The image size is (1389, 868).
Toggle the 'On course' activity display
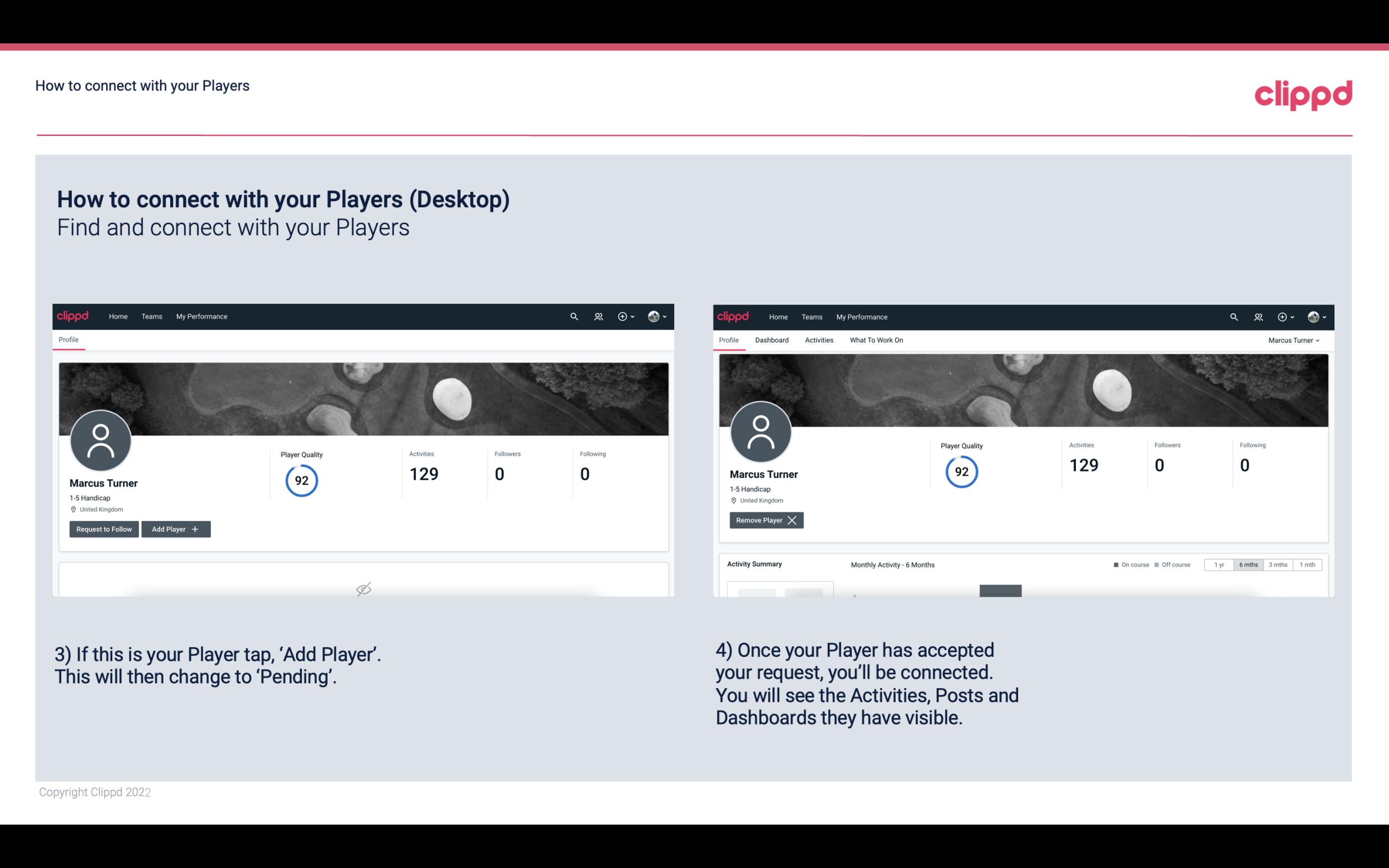(1128, 564)
